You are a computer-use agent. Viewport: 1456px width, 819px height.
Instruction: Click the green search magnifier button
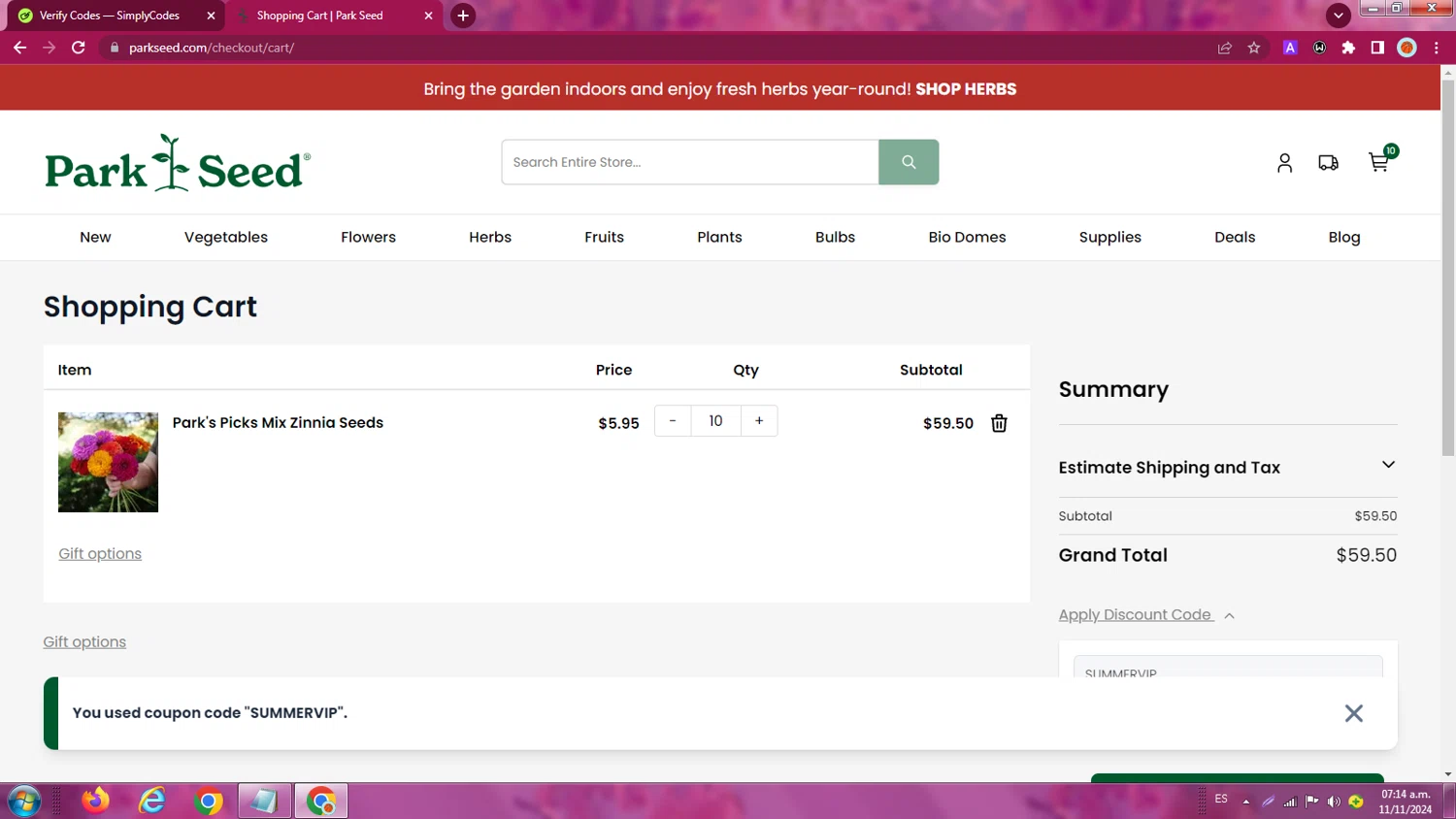click(909, 162)
